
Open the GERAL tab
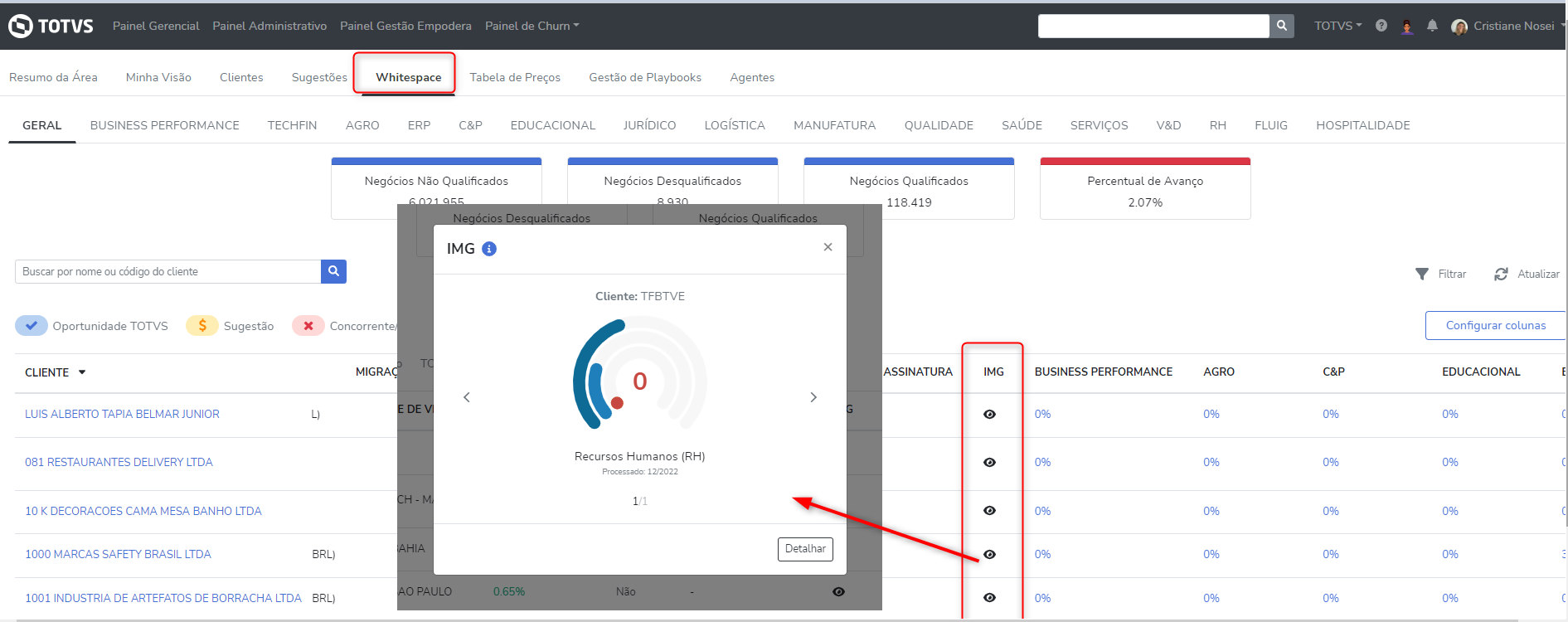click(42, 125)
